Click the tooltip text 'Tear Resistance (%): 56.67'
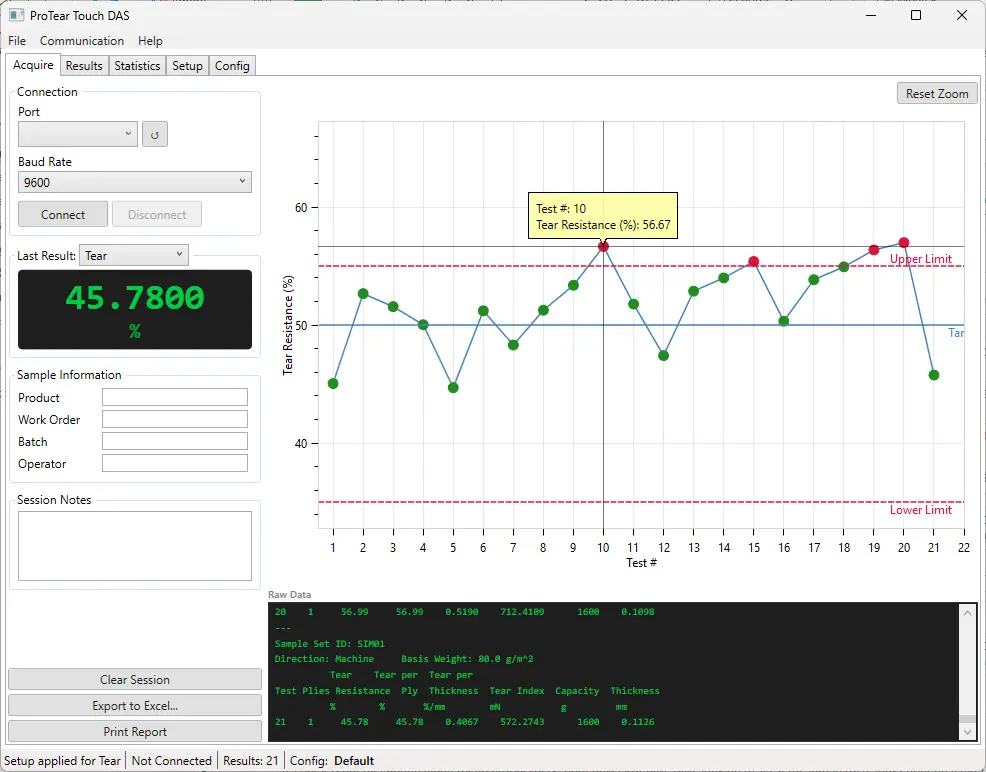 click(603, 225)
